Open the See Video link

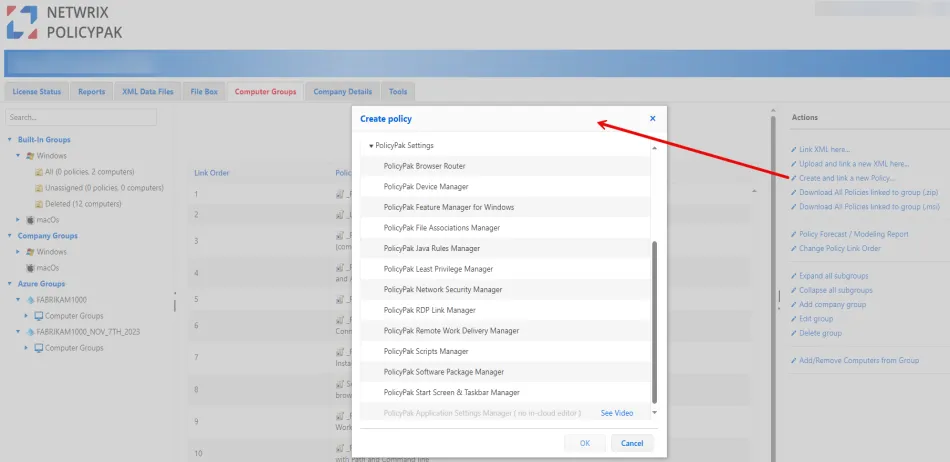tap(616, 413)
